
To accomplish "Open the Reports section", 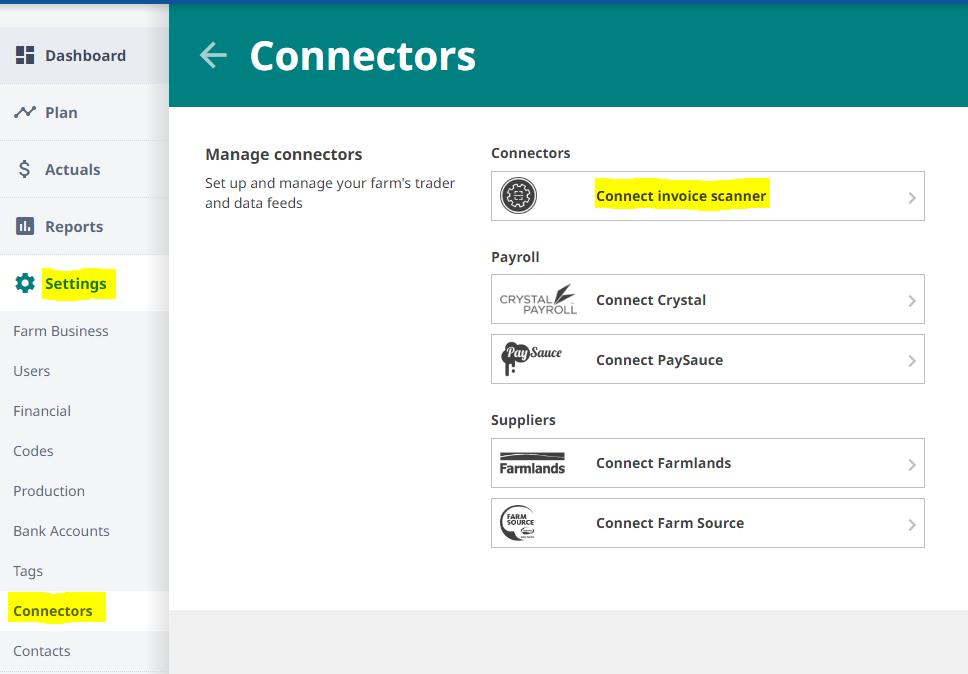I will [x=85, y=227].
